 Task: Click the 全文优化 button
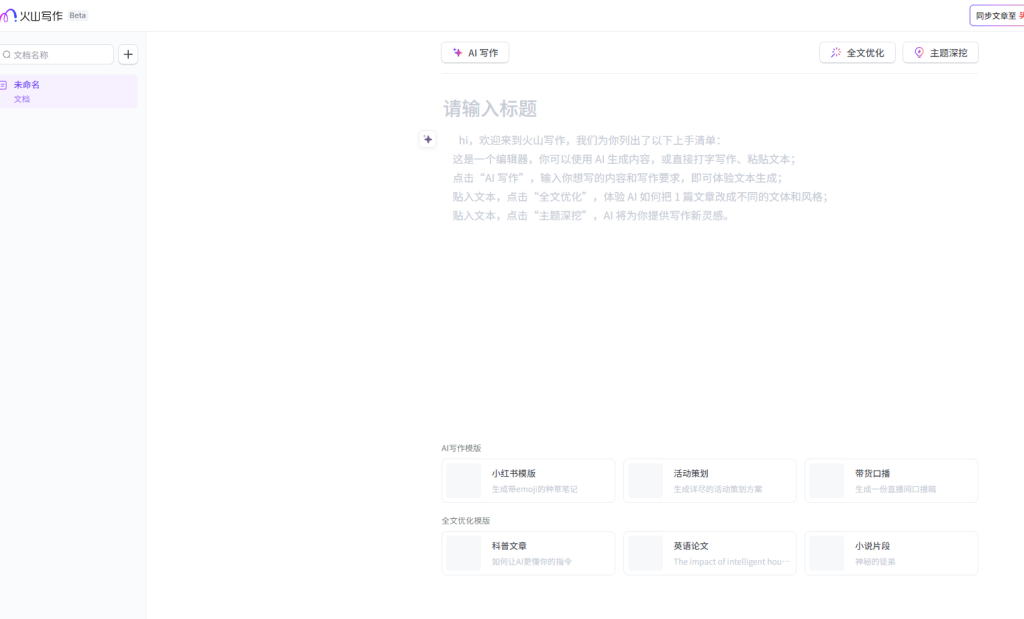(x=857, y=53)
